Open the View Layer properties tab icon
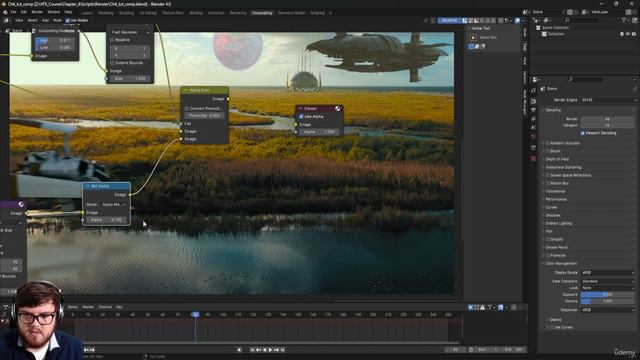The image size is (640, 360). tap(533, 119)
